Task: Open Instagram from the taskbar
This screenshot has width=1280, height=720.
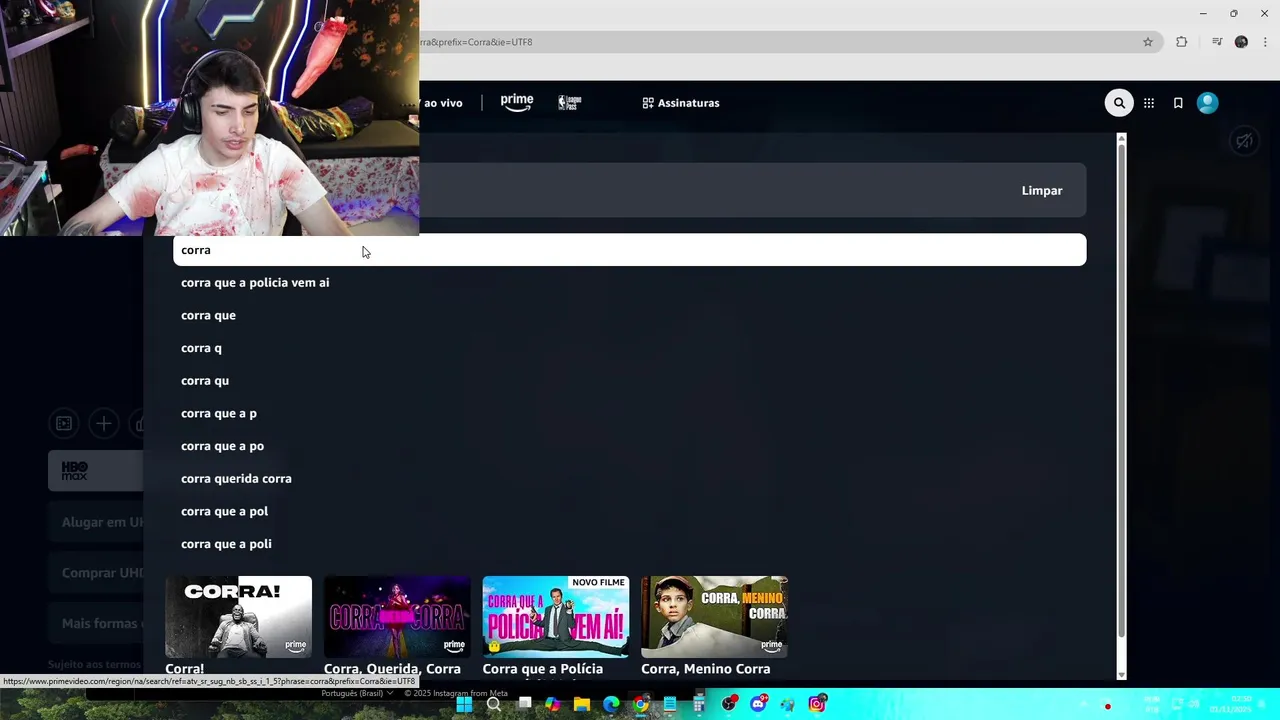Action: tap(817, 704)
